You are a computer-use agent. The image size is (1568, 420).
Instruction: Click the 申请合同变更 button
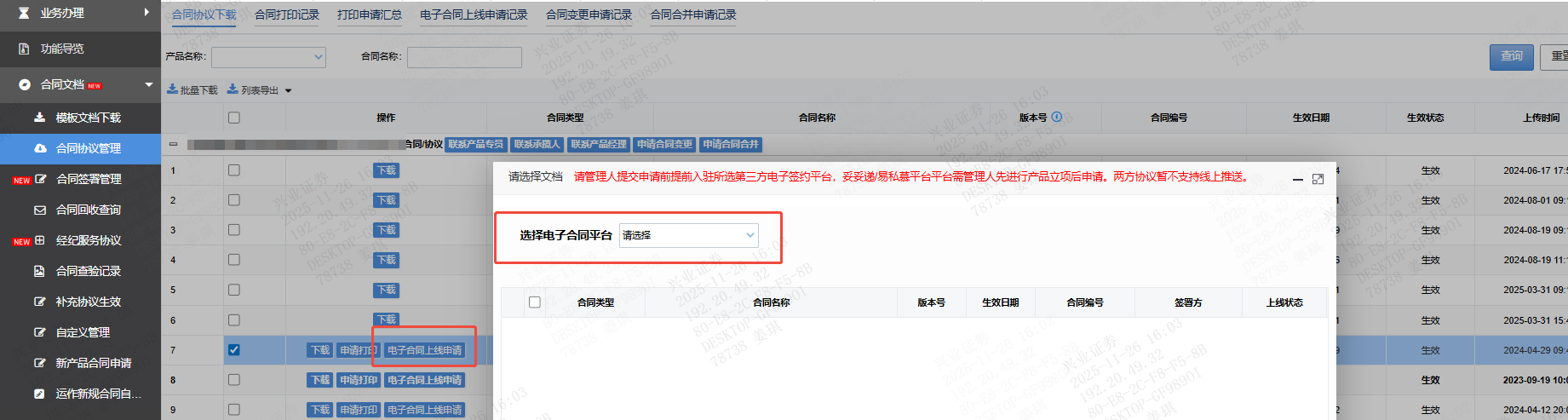(664, 144)
